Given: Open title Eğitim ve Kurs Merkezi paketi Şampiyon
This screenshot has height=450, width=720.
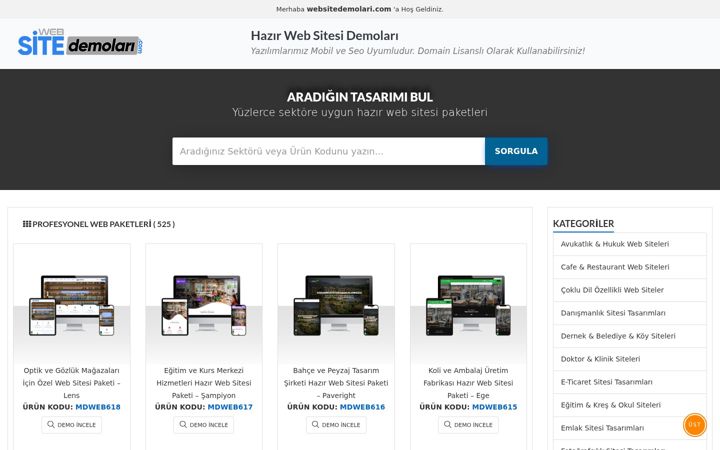Looking at the screenshot, I should tap(204, 382).
